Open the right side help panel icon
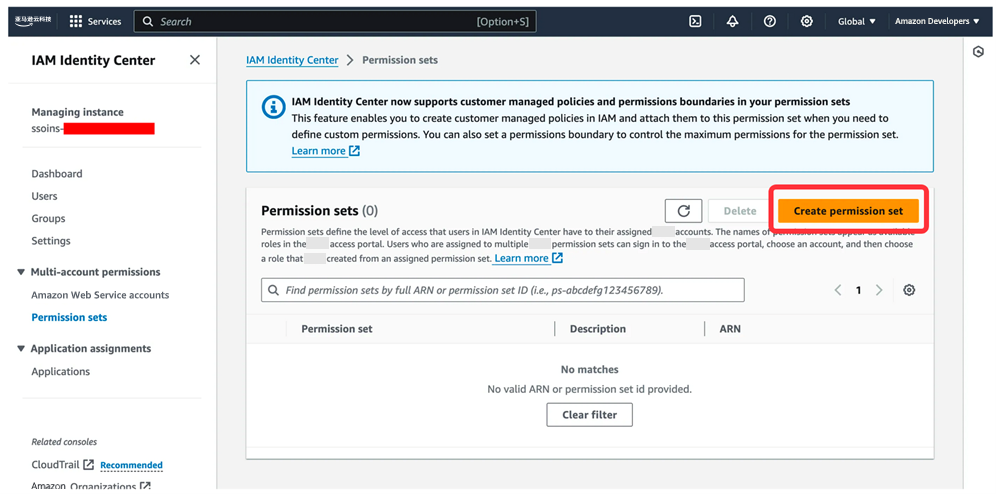Image resolution: width=996 pixels, height=494 pixels. pos(978,53)
